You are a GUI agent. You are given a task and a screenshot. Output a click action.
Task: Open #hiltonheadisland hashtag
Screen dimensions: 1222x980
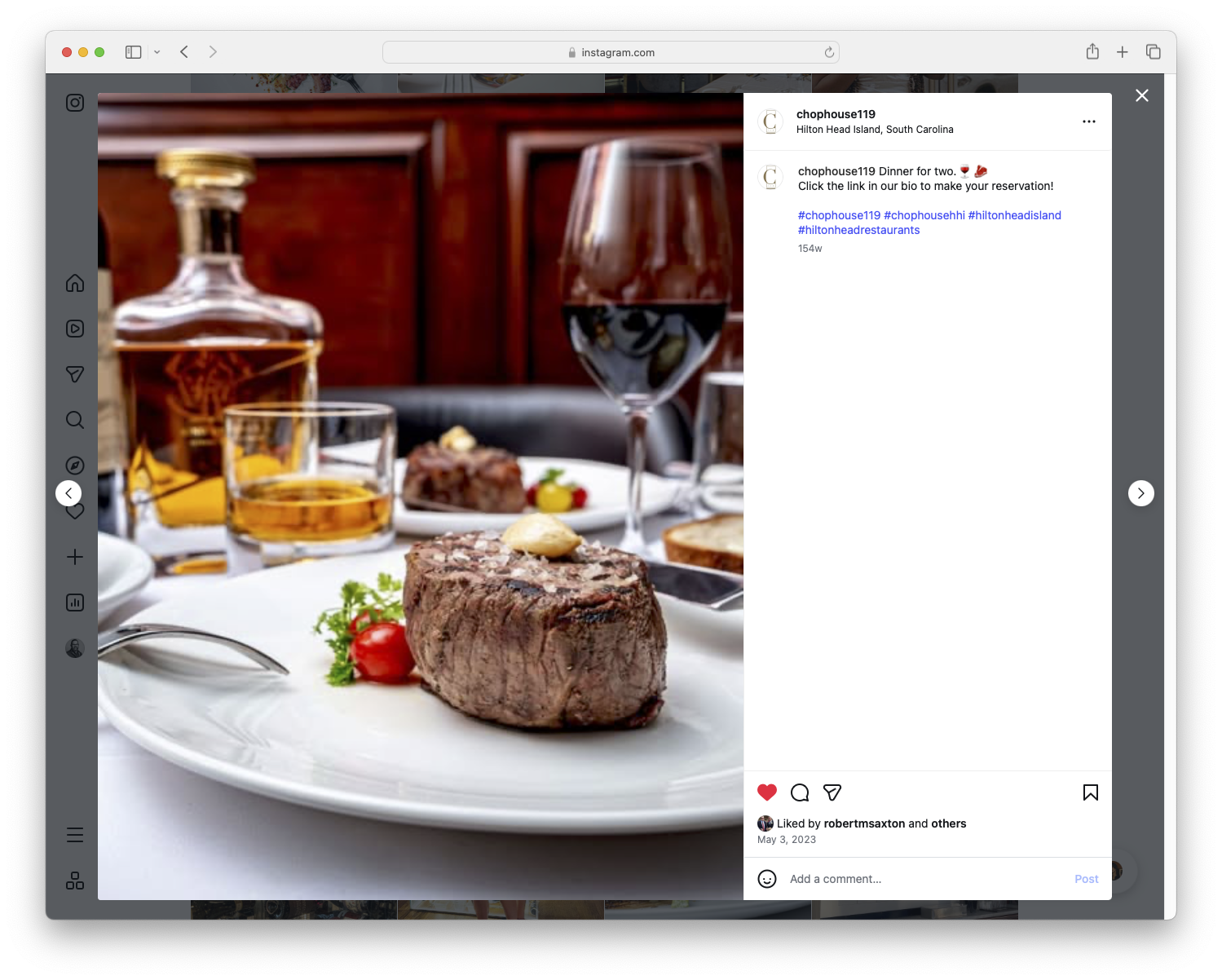1015,215
